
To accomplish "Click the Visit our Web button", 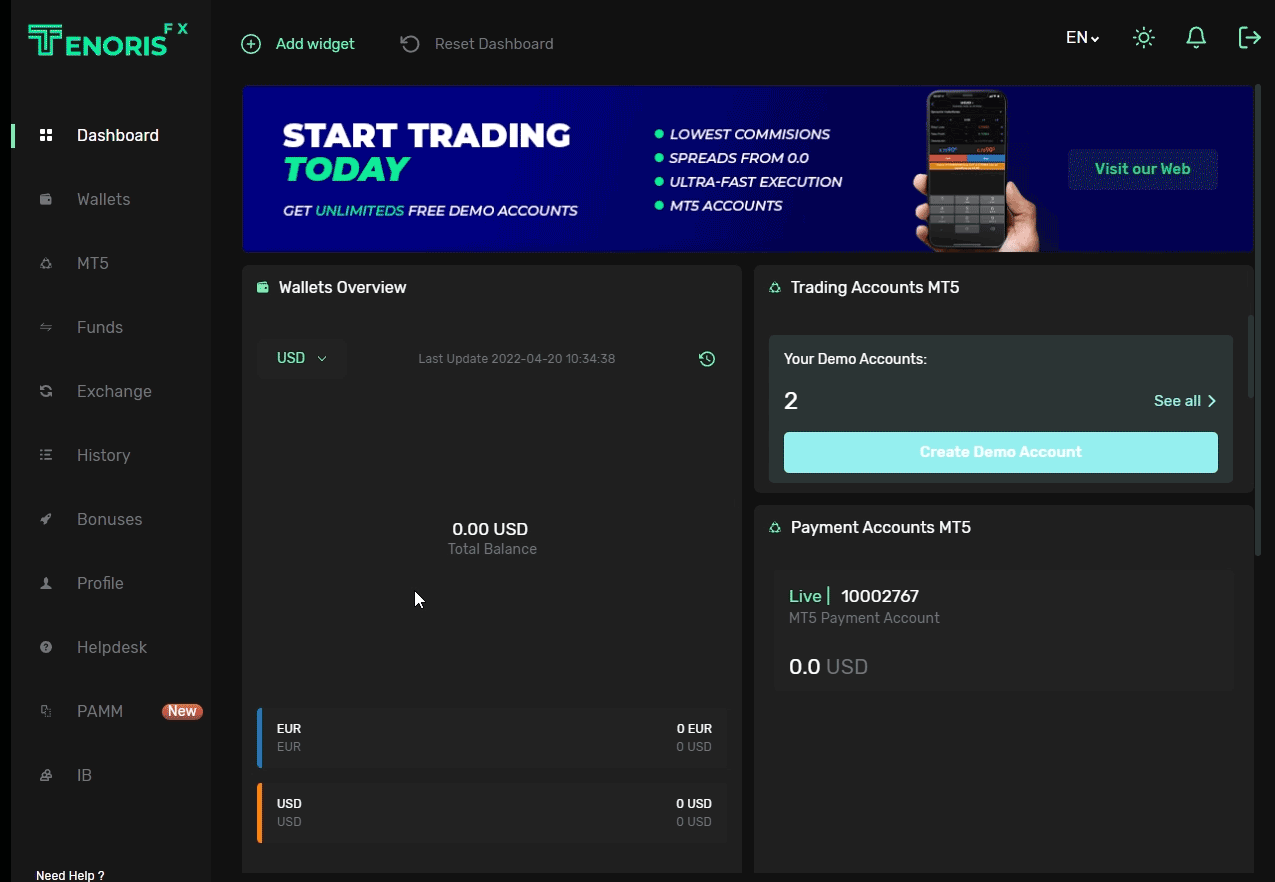I will (x=1142, y=169).
